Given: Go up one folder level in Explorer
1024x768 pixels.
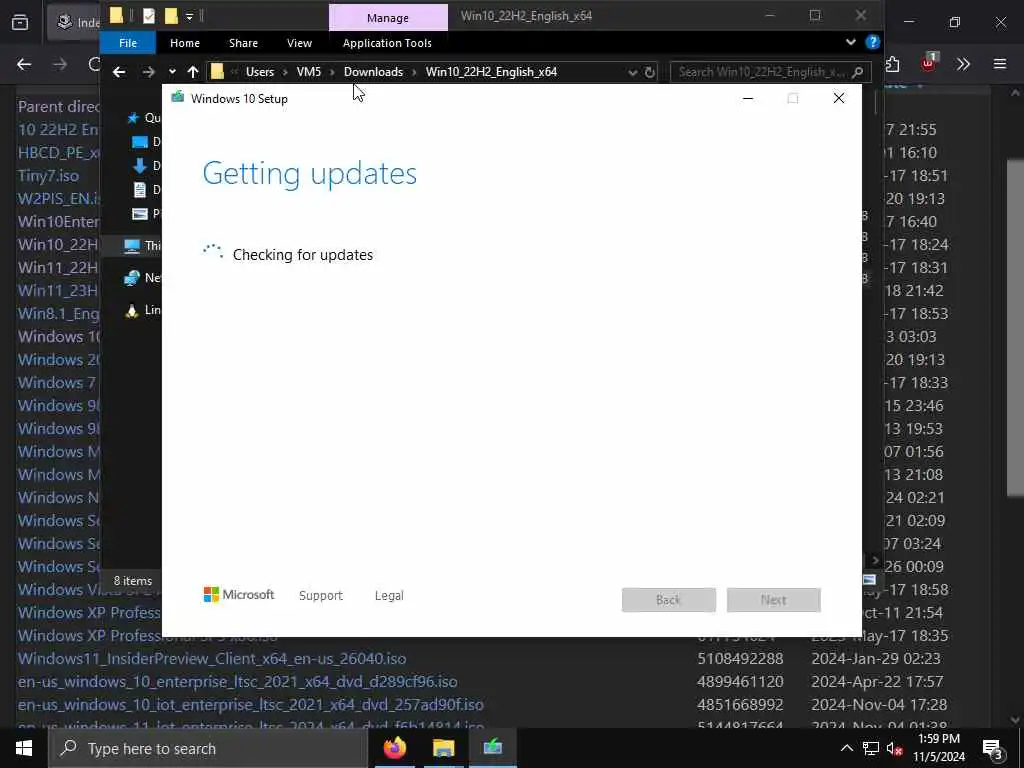Looking at the screenshot, I should [x=193, y=72].
